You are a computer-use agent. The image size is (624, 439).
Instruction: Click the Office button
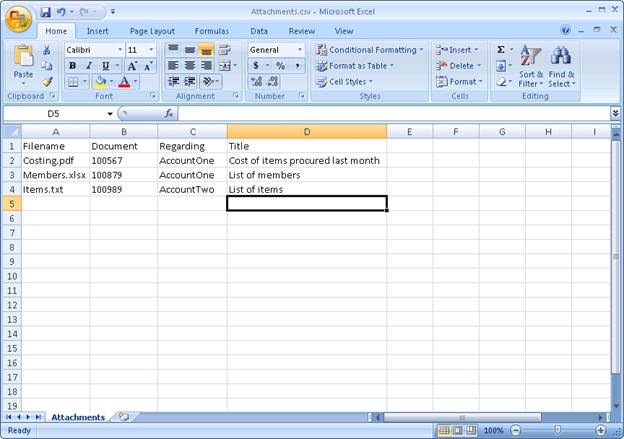pyautogui.click(x=19, y=19)
